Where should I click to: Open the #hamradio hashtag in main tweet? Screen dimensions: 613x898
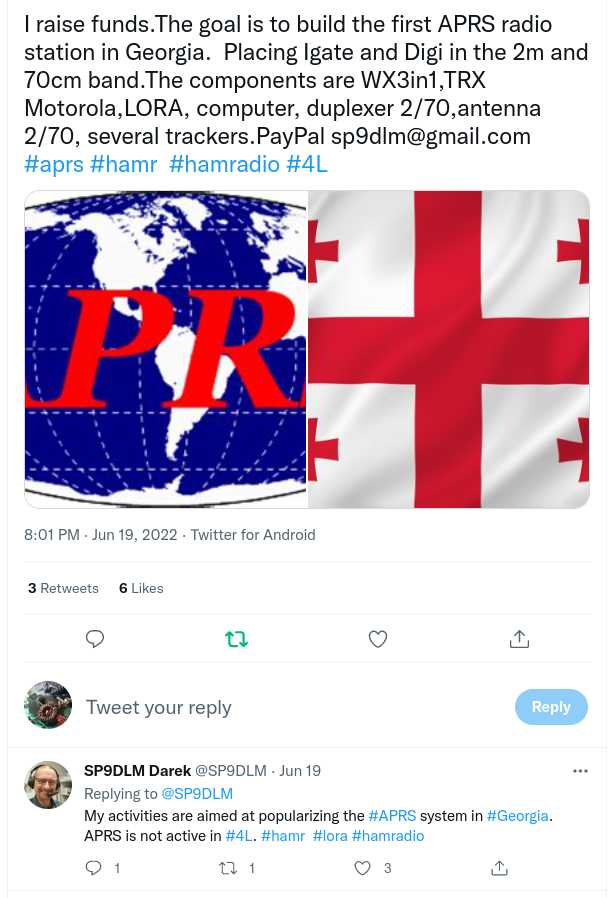(x=224, y=164)
